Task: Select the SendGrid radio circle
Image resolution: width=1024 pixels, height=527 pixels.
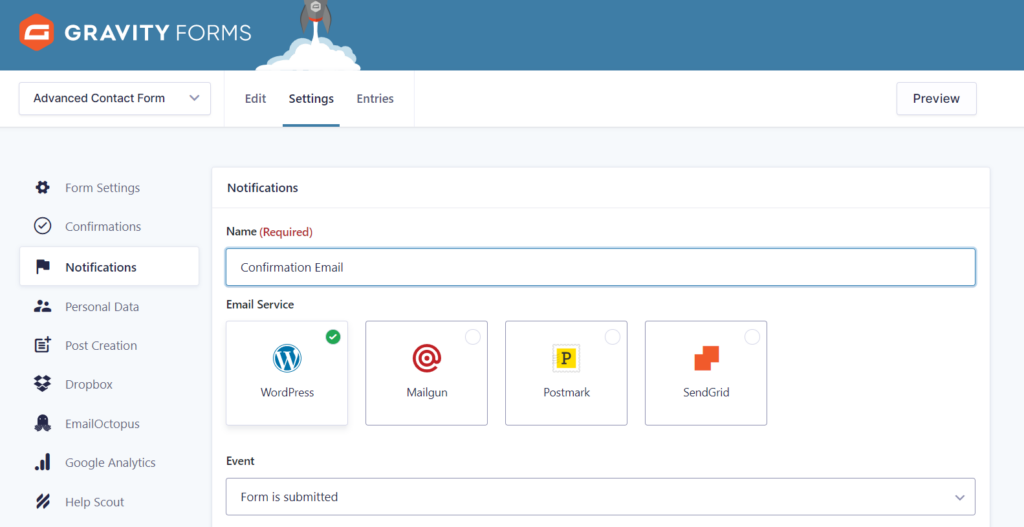Action: tap(752, 337)
